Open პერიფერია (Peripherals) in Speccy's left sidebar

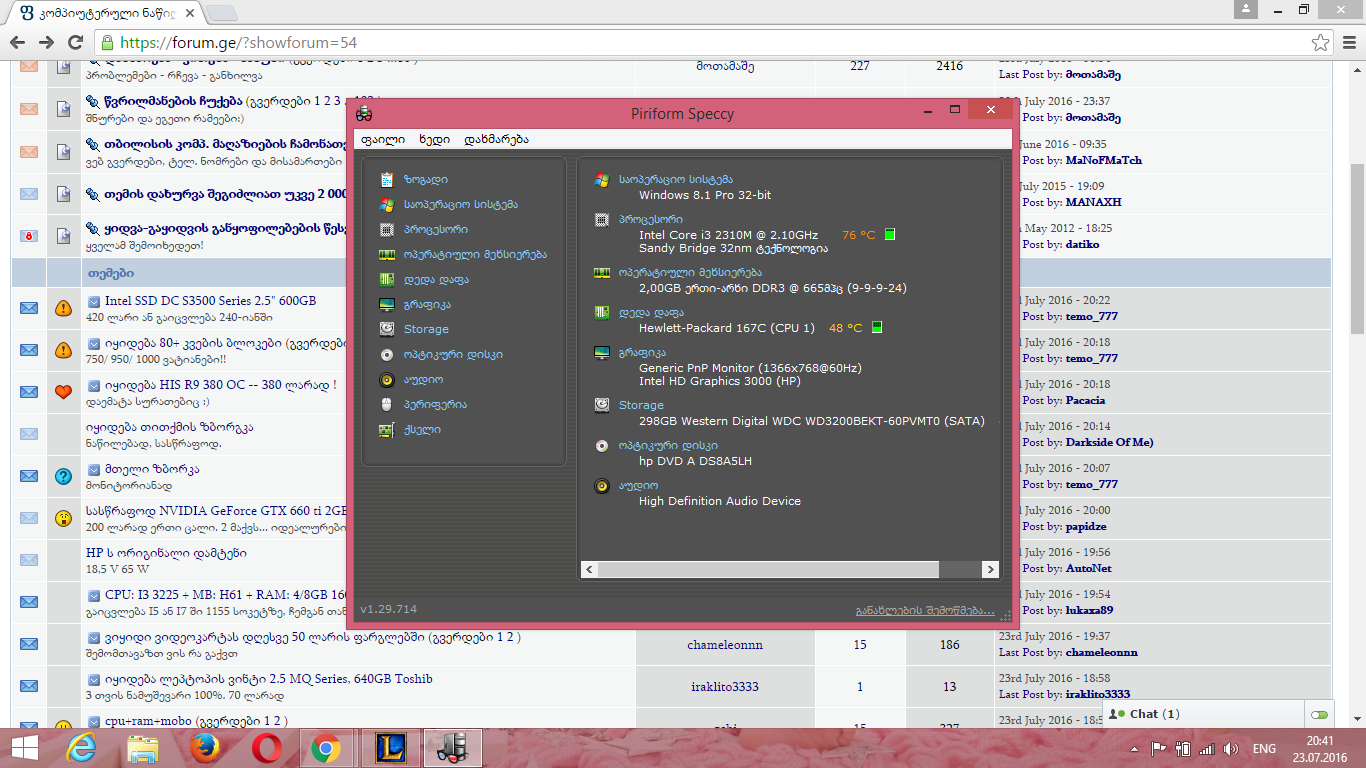pyautogui.click(x=434, y=404)
